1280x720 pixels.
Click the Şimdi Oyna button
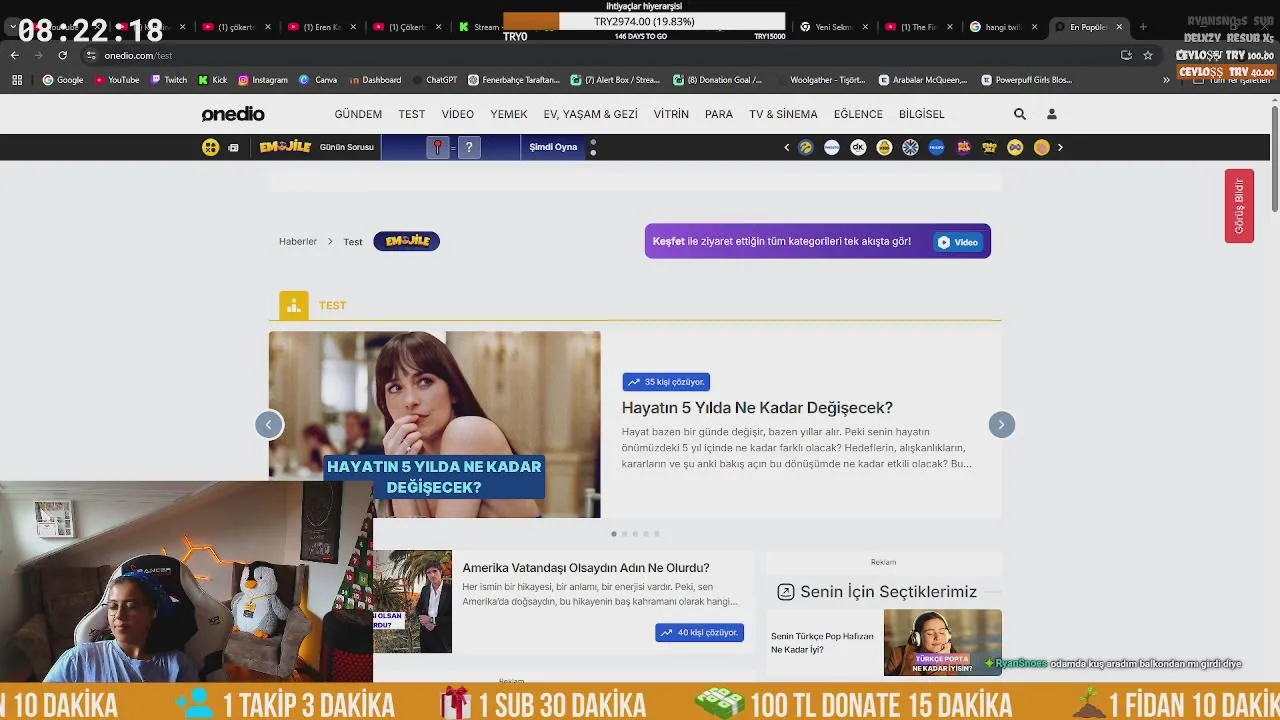[553, 147]
